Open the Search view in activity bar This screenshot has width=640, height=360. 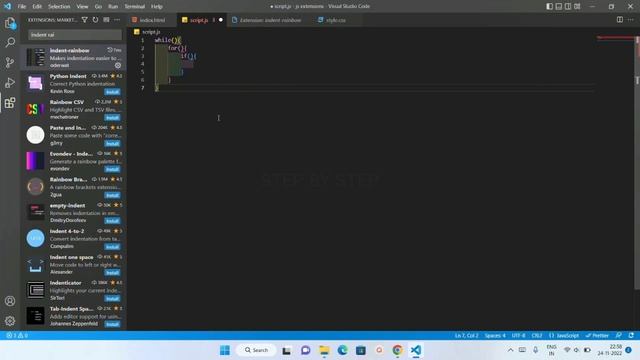[10, 42]
